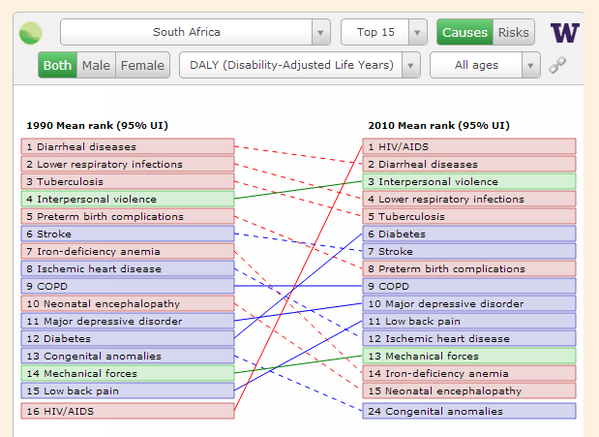Click 2010 rank 13 Mechanical forces box
Screen dimensions: 599x437
coord(469,356)
